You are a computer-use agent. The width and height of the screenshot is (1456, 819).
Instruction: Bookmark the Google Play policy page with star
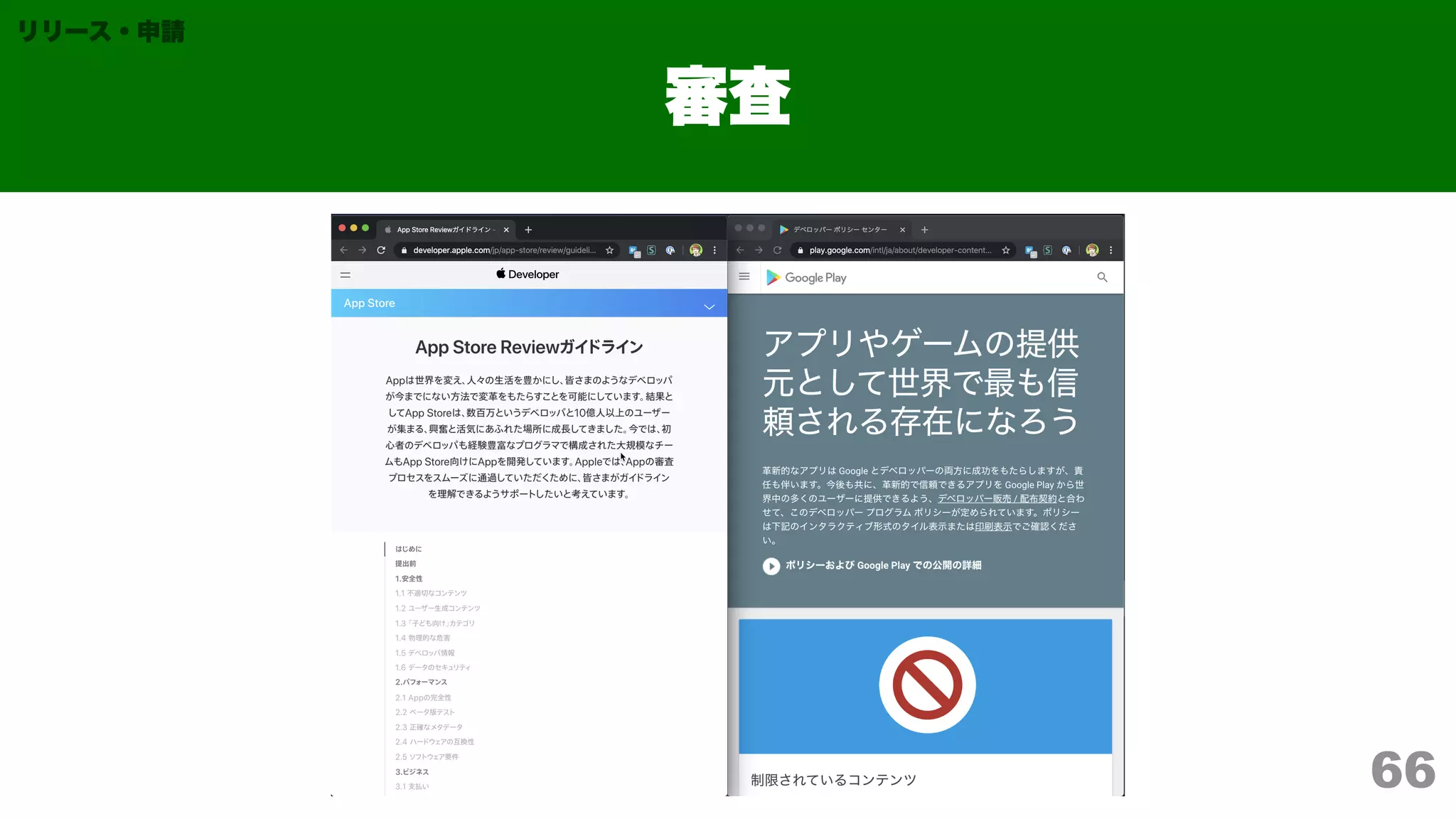click(1006, 250)
